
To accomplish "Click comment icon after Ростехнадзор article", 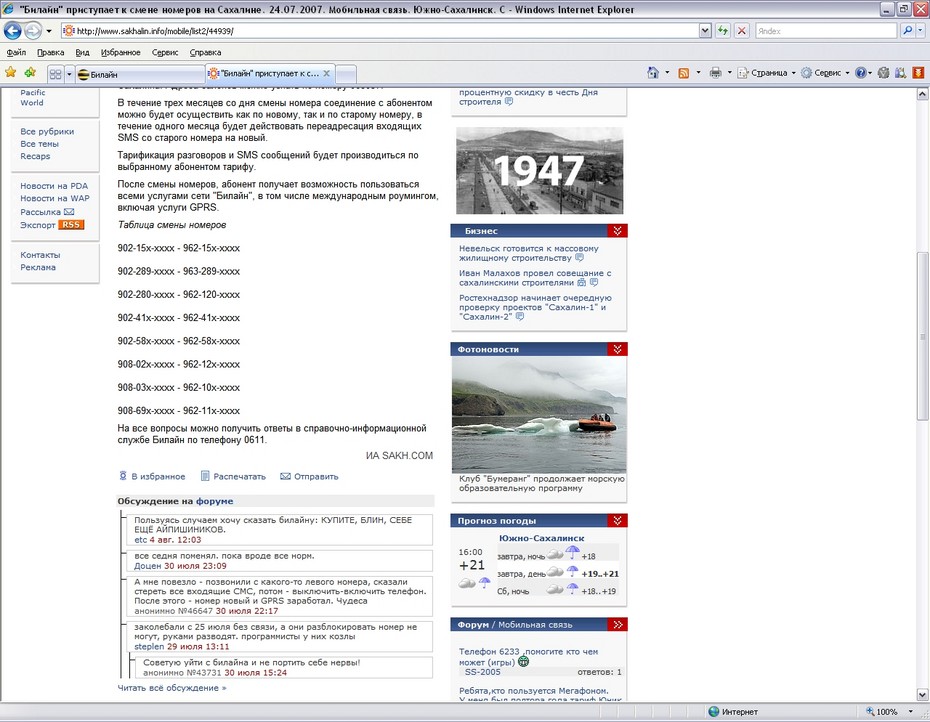I will pos(520,317).
